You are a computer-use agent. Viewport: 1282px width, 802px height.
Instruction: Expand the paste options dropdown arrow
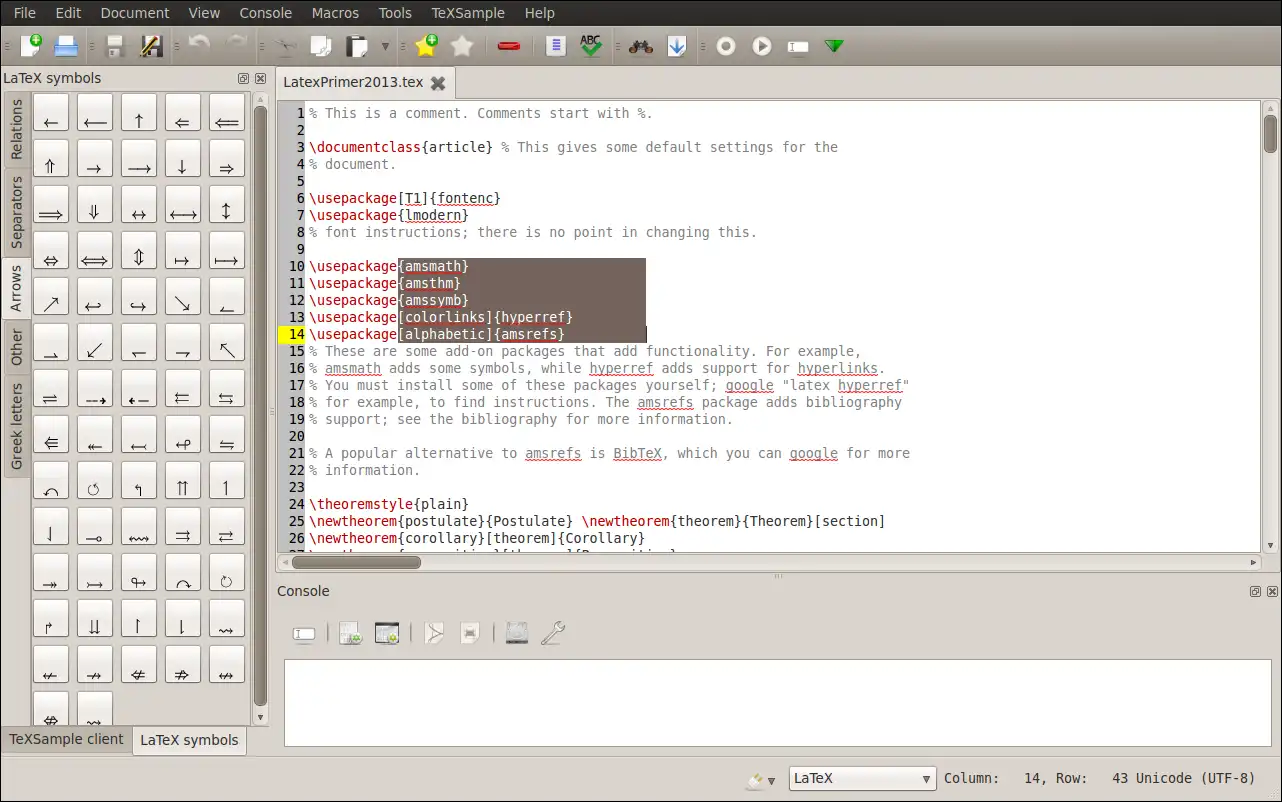(385, 47)
